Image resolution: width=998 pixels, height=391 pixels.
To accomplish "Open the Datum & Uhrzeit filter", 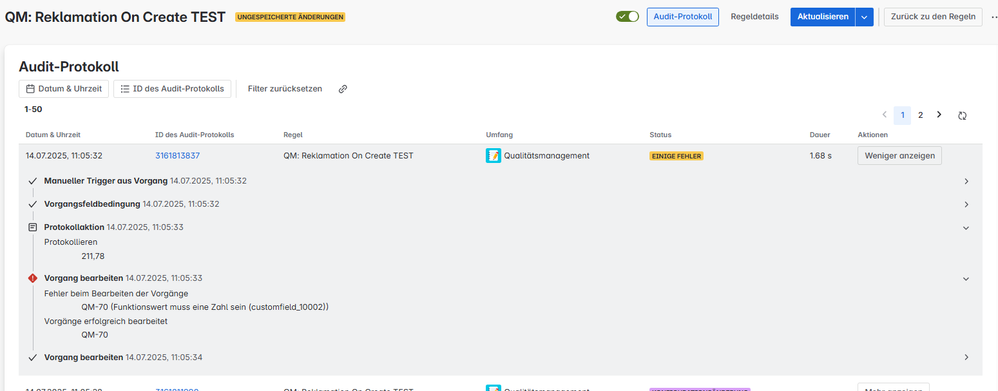I will pos(64,89).
